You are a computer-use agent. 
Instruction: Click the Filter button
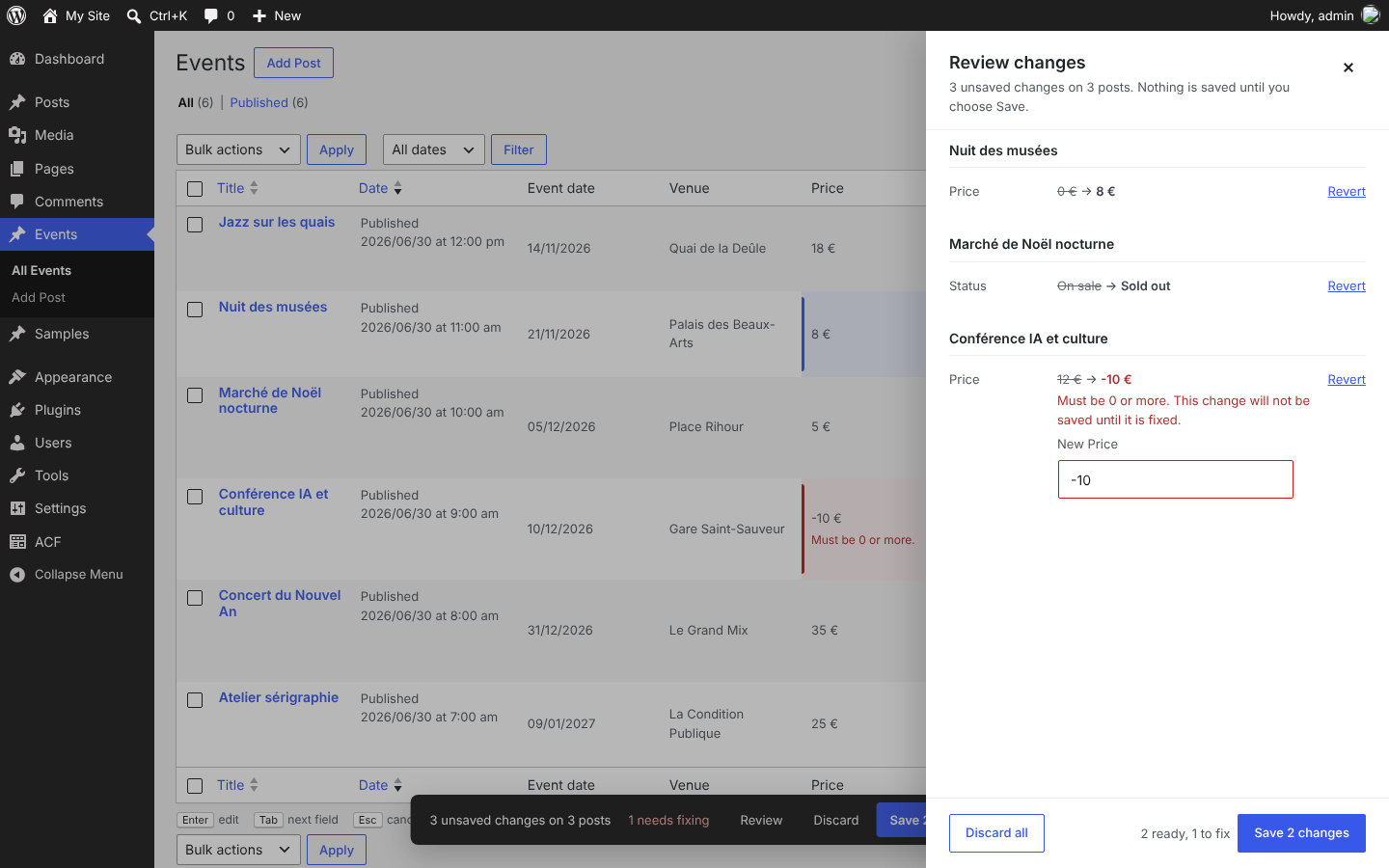[x=519, y=149]
